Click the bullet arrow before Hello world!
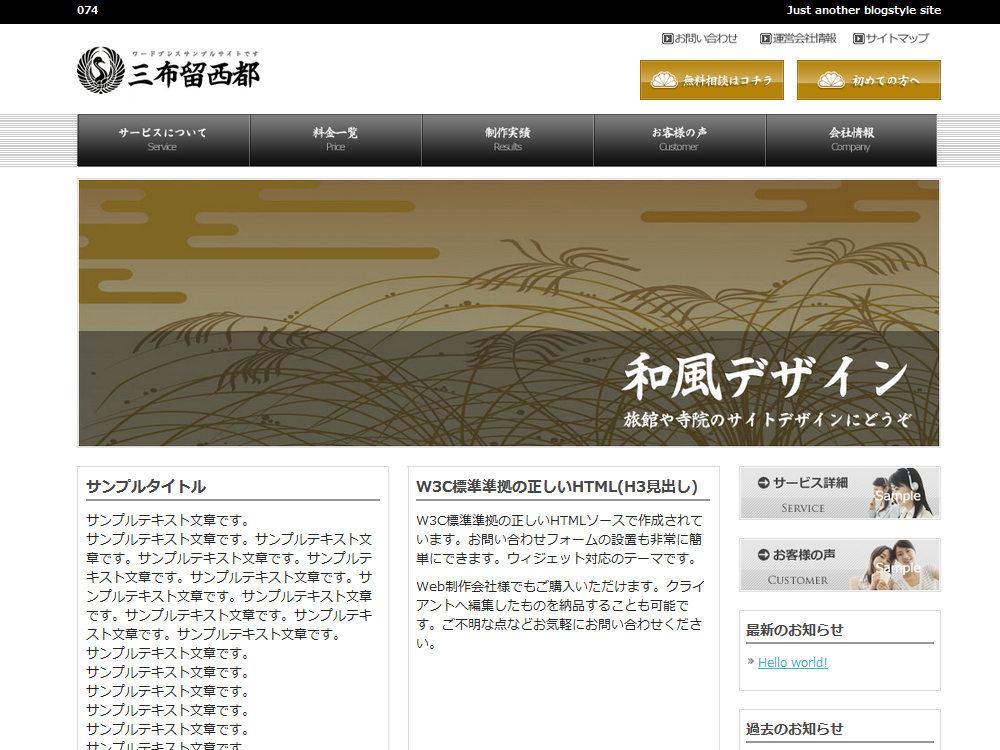The width and height of the screenshot is (1000, 750). click(751, 661)
